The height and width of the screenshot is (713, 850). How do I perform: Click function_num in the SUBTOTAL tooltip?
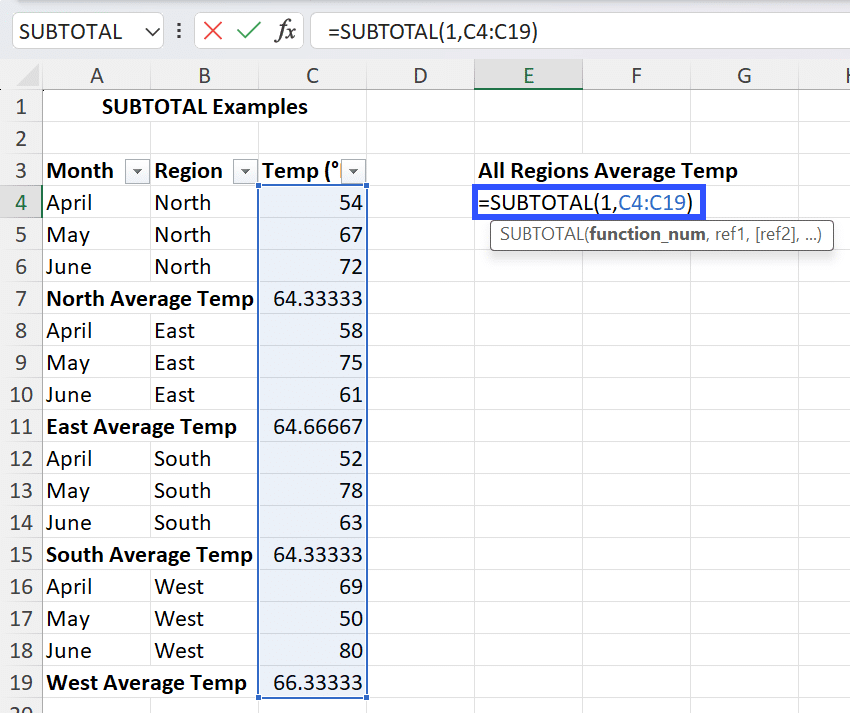click(x=647, y=234)
